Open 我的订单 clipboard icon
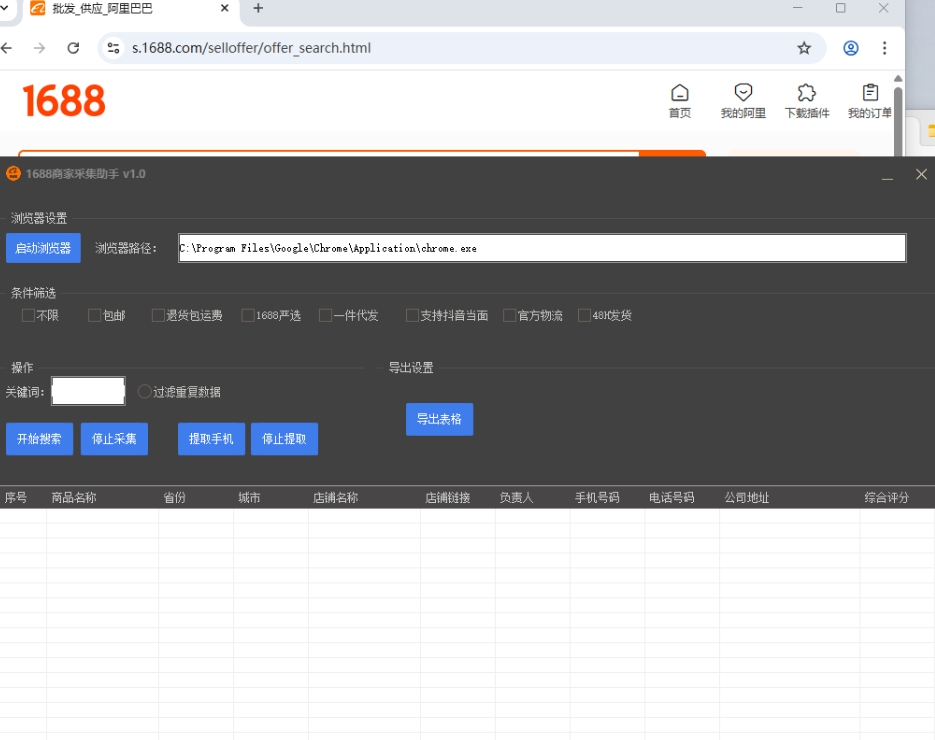The image size is (935, 740). point(870,94)
